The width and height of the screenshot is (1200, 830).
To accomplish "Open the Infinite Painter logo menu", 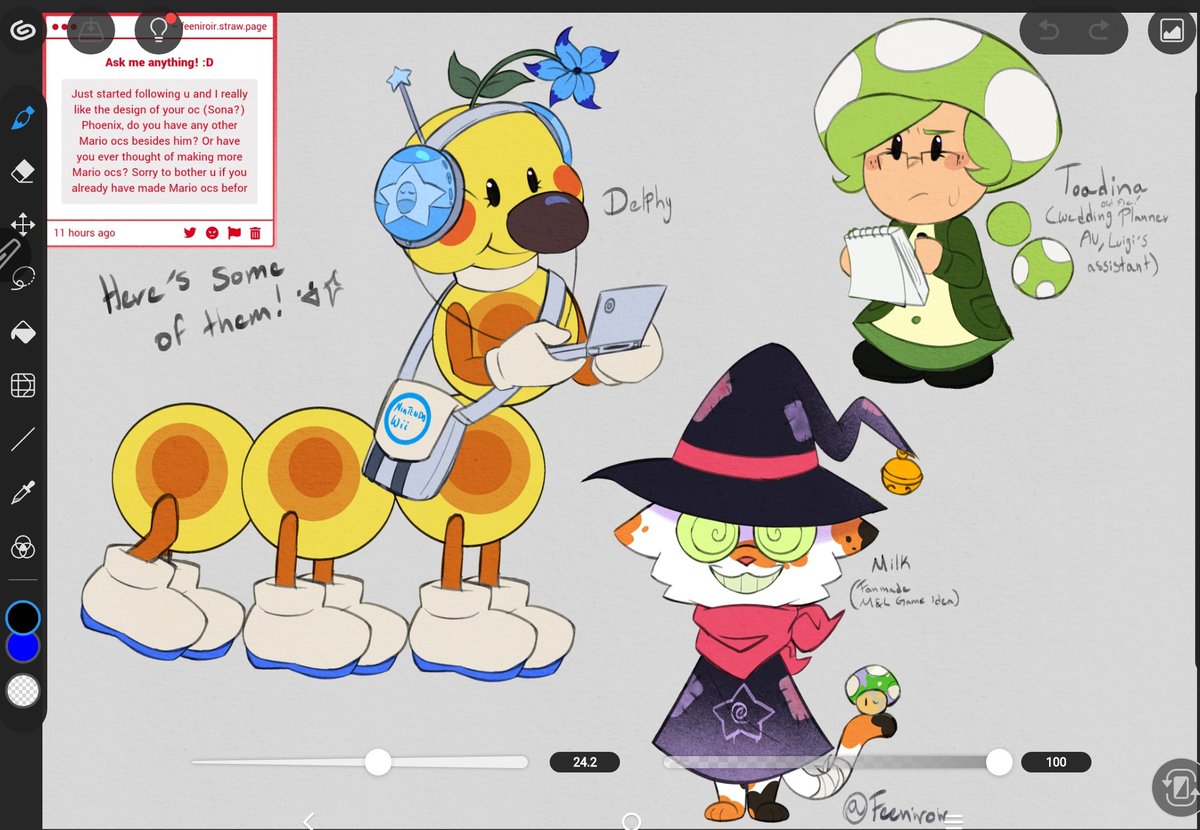I will (x=22, y=32).
